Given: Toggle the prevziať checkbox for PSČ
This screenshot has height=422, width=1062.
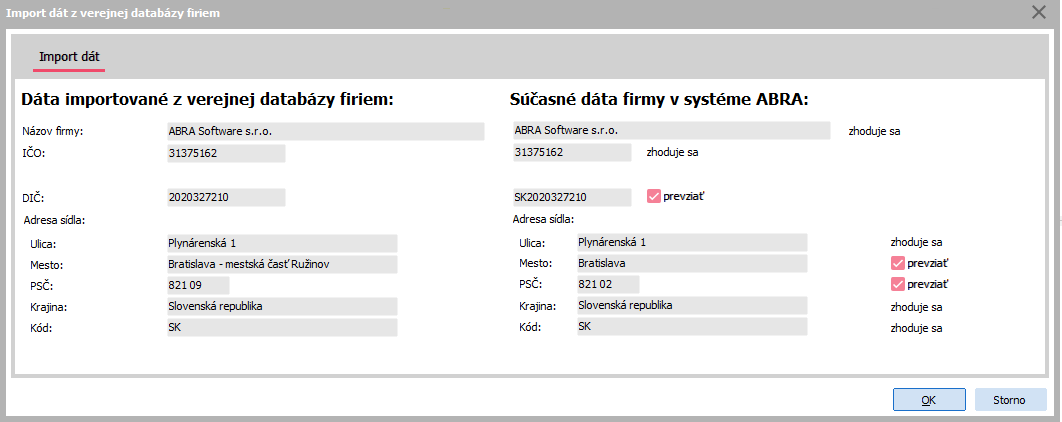Looking at the screenshot, I should point(897,284).
